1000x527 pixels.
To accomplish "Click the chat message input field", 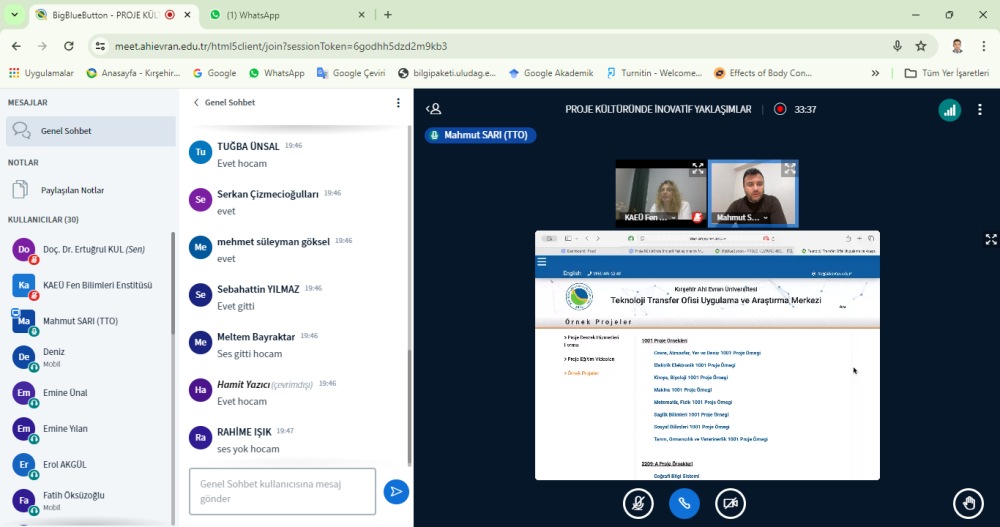I will tap(282, 491).
